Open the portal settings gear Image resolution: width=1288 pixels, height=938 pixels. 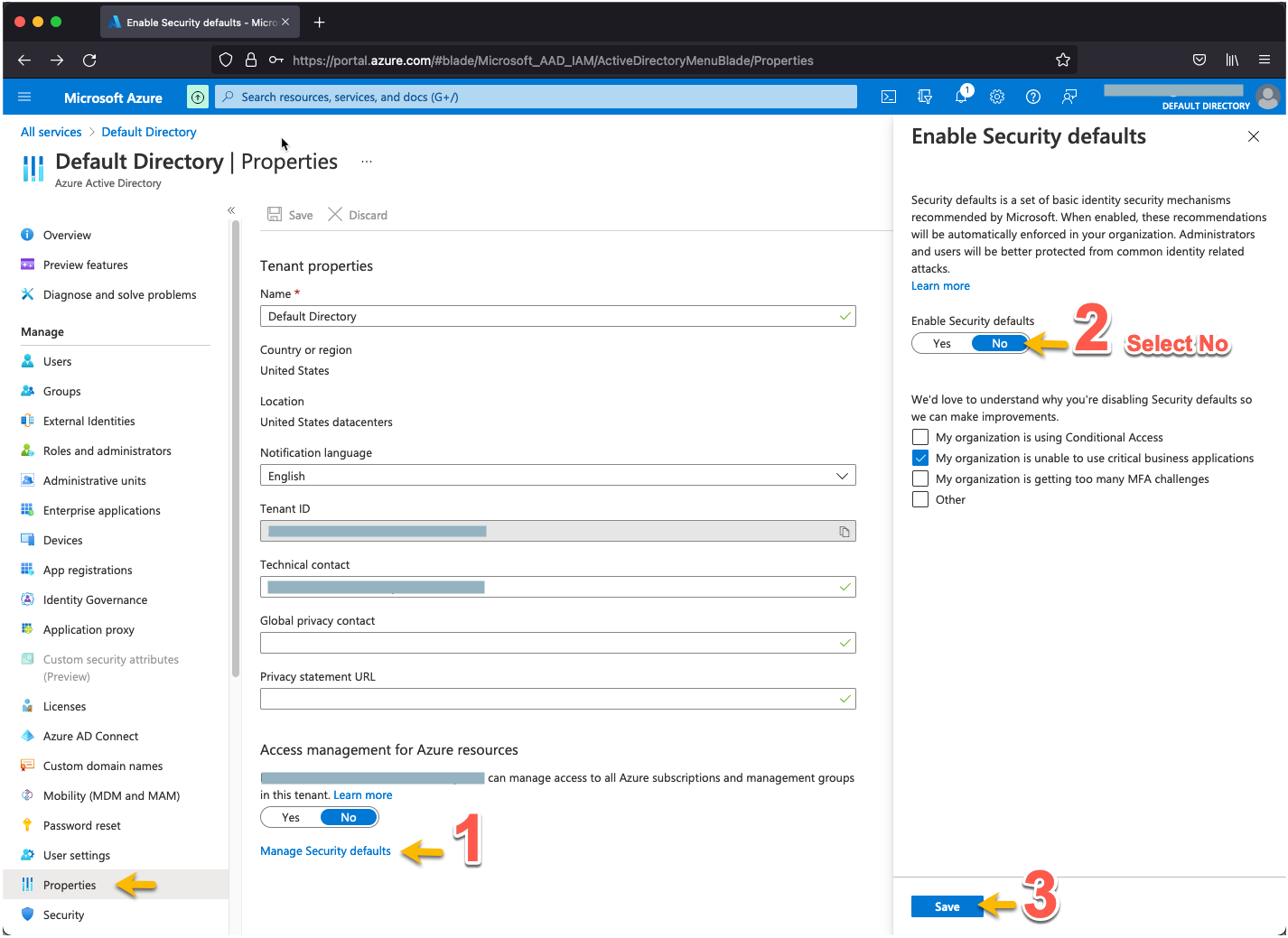point(997,97)
